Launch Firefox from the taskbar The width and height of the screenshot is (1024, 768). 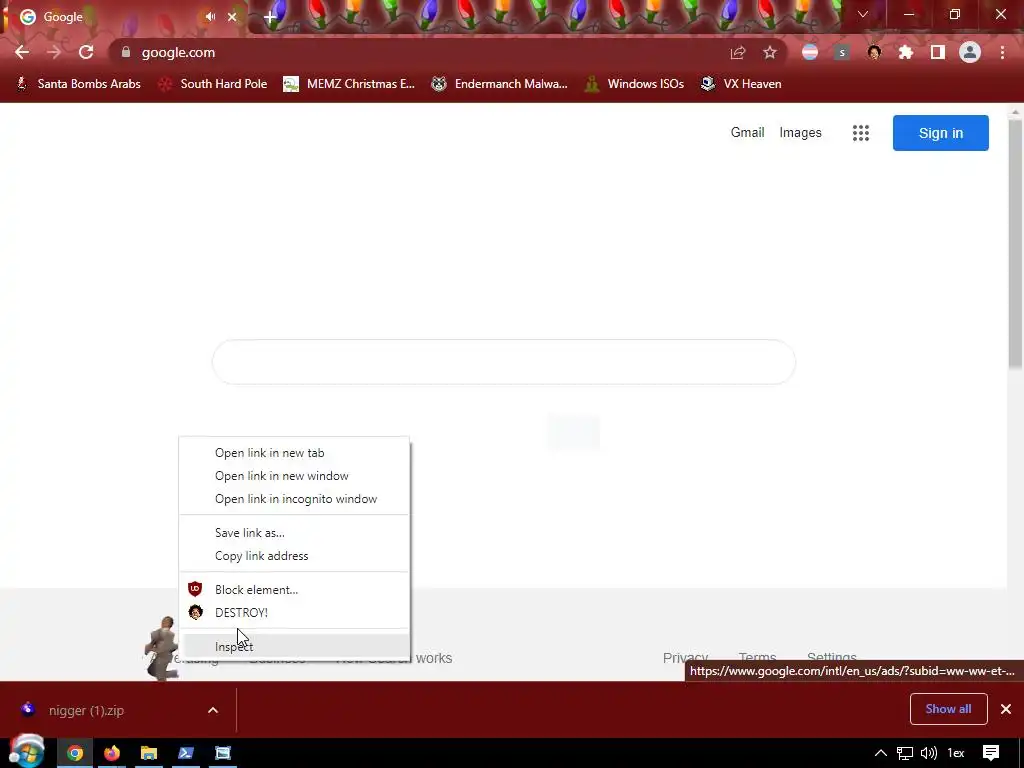point(112,753)
